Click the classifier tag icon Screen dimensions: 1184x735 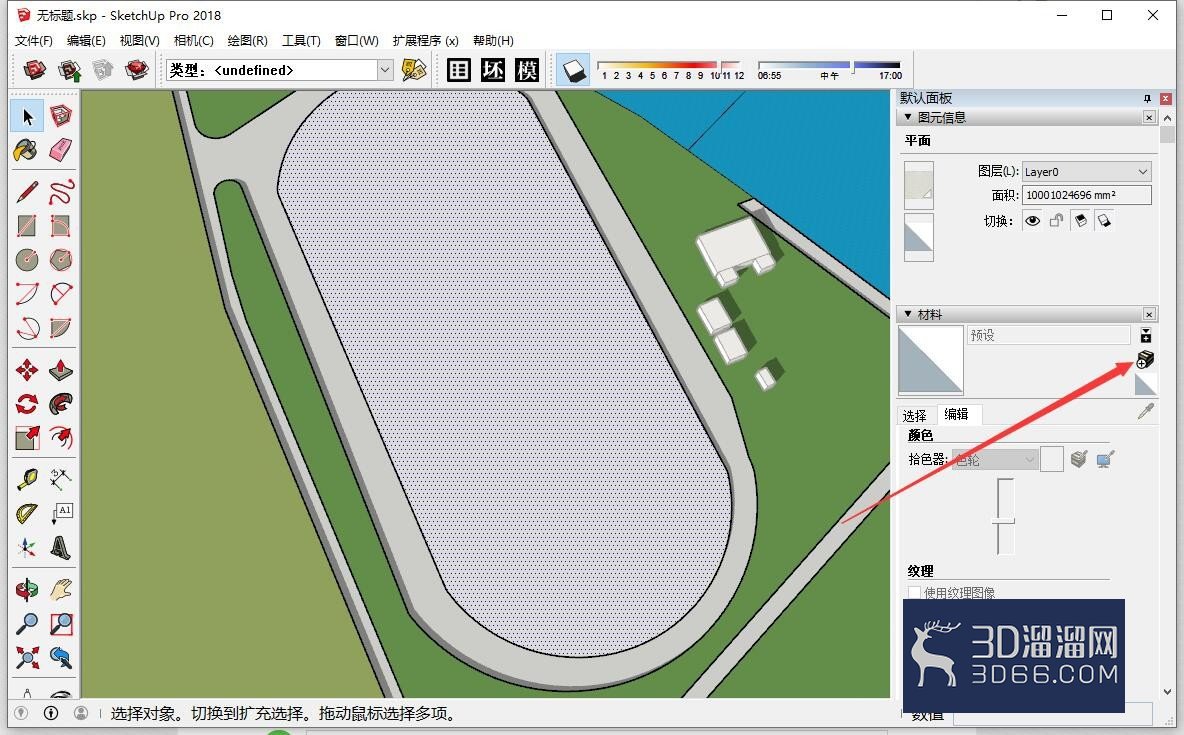click(414, 70)
